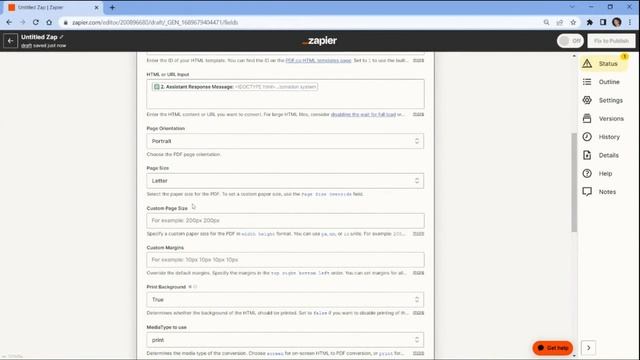Go to browser home page
640x360 pixels.
(x=49, y=22)
